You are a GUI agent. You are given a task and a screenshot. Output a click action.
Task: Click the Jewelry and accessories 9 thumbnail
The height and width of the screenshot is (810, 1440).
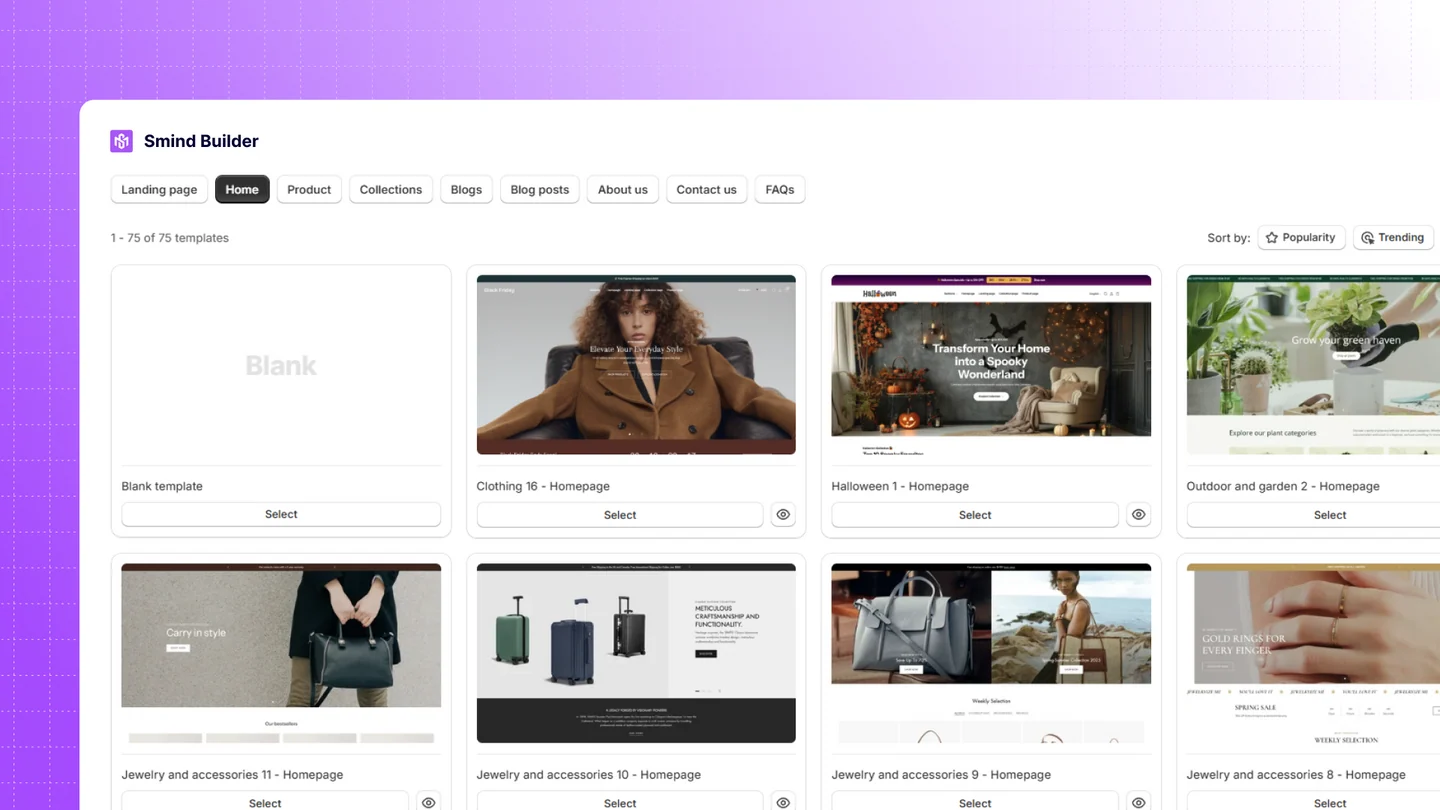pyautogui.click(x=991, y=653)
